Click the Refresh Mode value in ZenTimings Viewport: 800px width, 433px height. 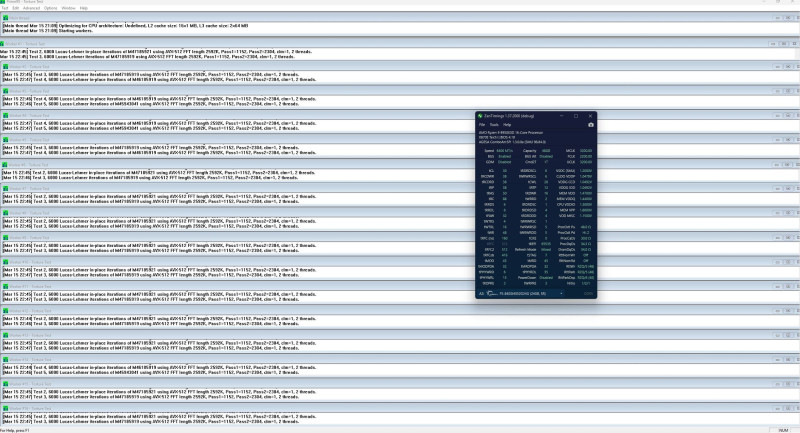click(x=546, y=250)
